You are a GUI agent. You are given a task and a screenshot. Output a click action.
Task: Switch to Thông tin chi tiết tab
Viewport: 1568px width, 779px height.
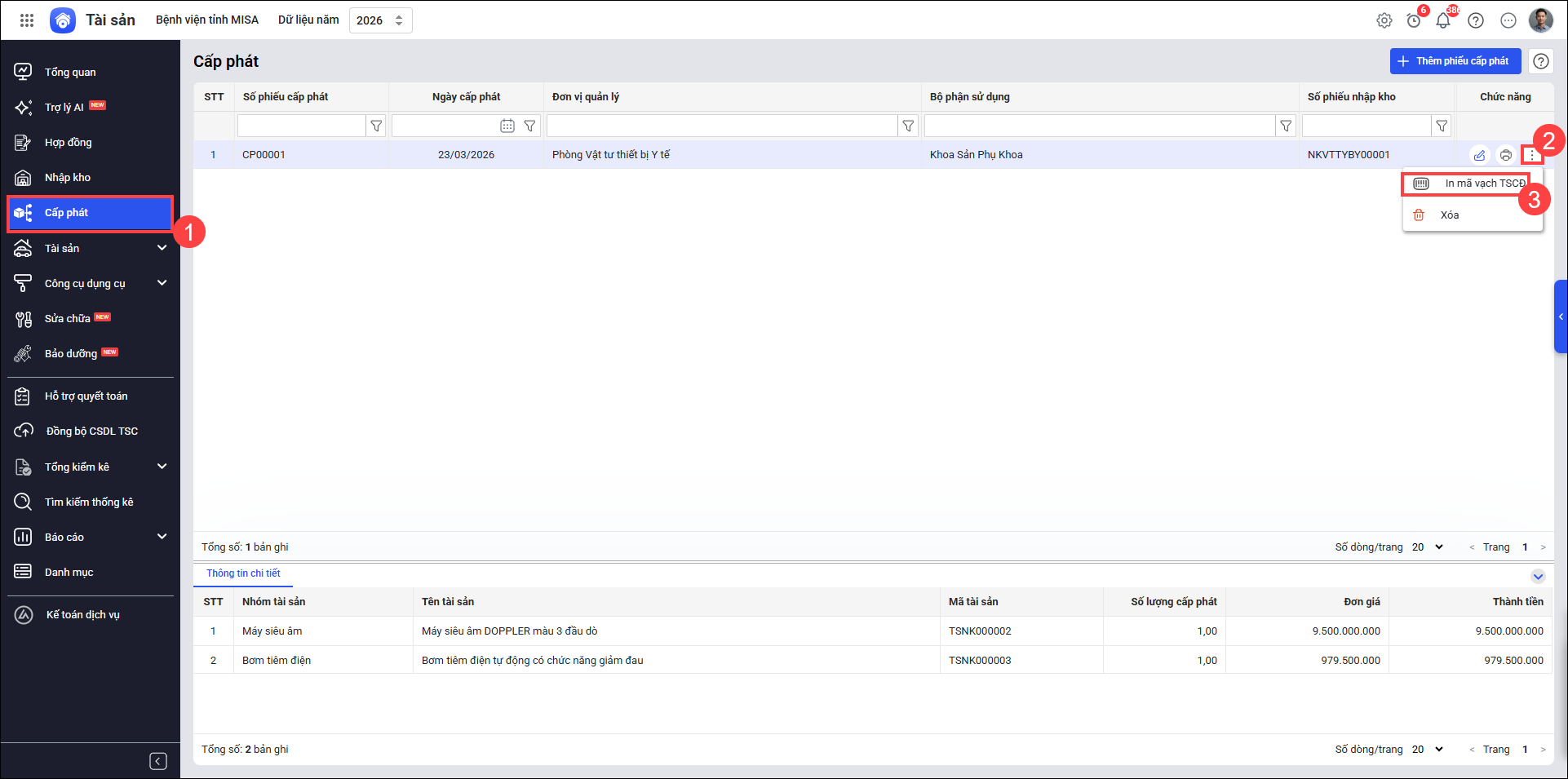[243, 573]
